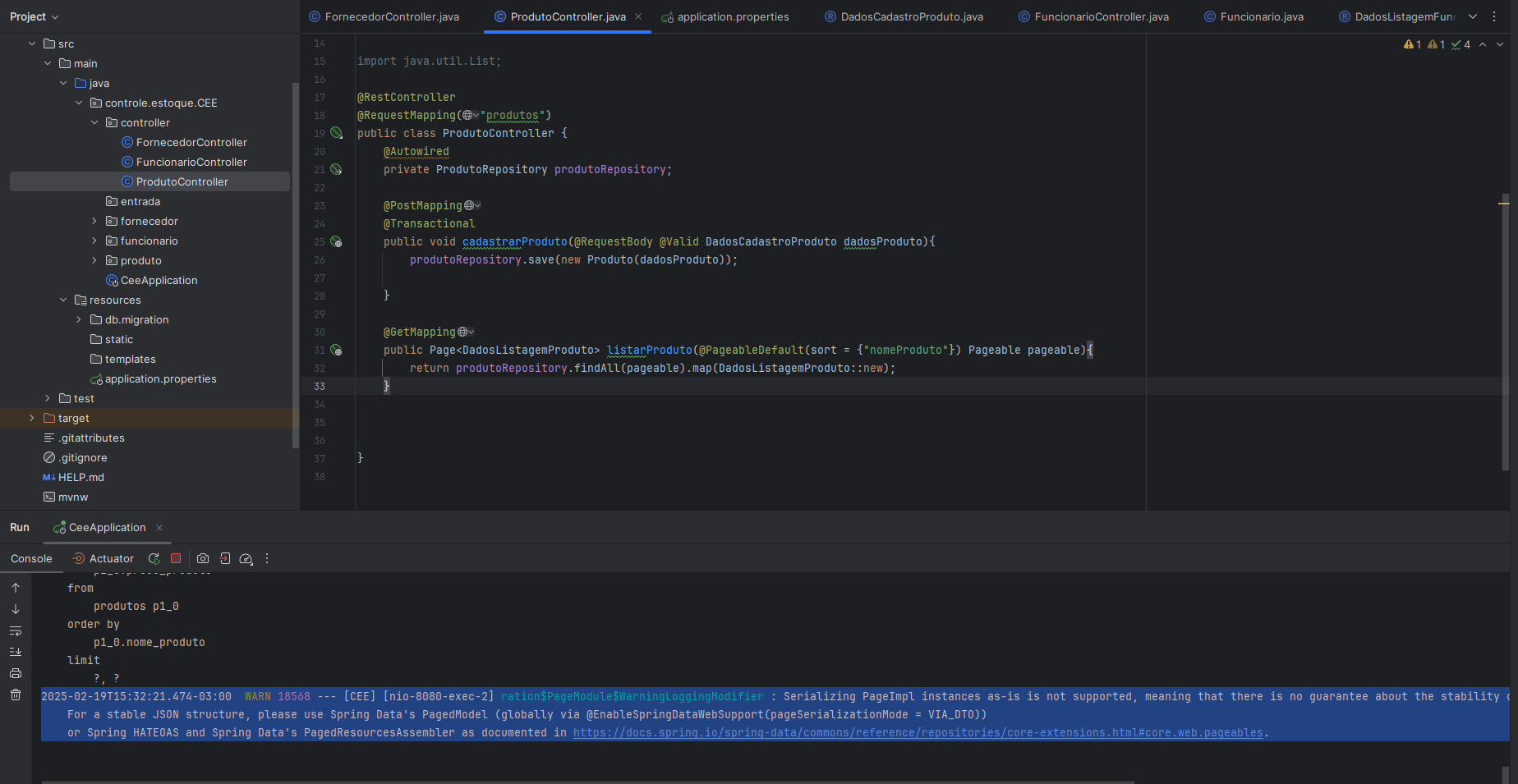The width and height of the screenshot is (1518, 784).
Task: Close the ProdutoController.java tab
Action: click(x=638, y=16)
